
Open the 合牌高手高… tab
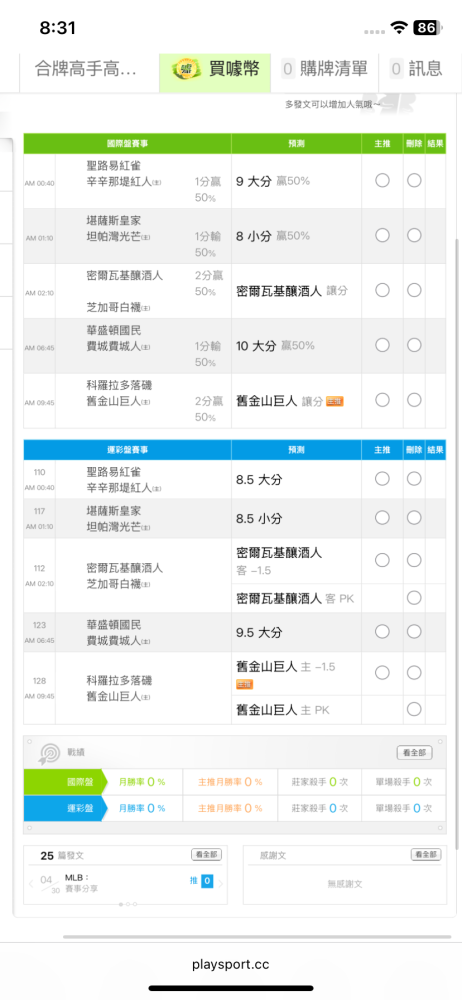pos(87,69)
